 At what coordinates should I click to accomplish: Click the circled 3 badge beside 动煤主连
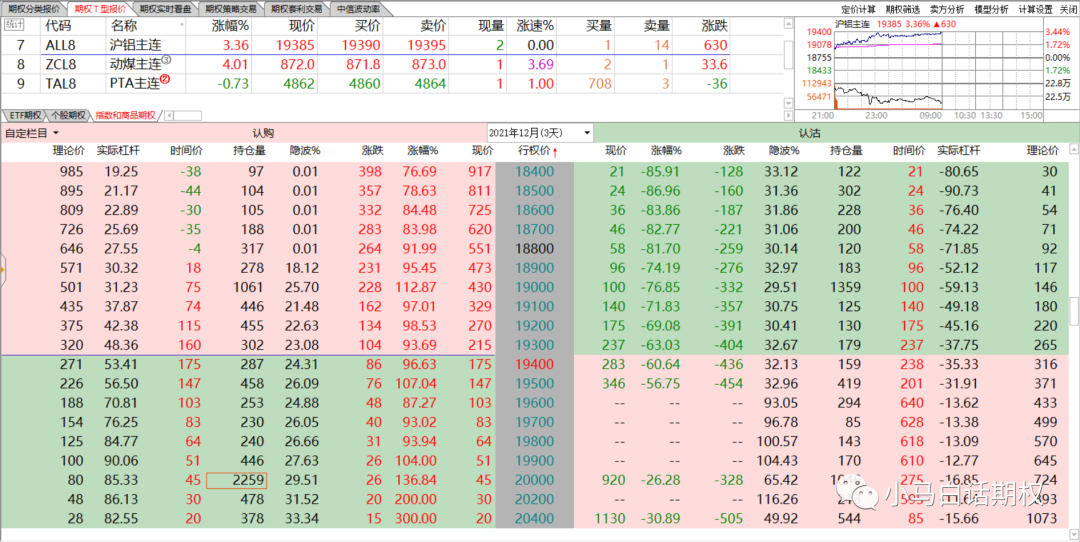(166, 61)
